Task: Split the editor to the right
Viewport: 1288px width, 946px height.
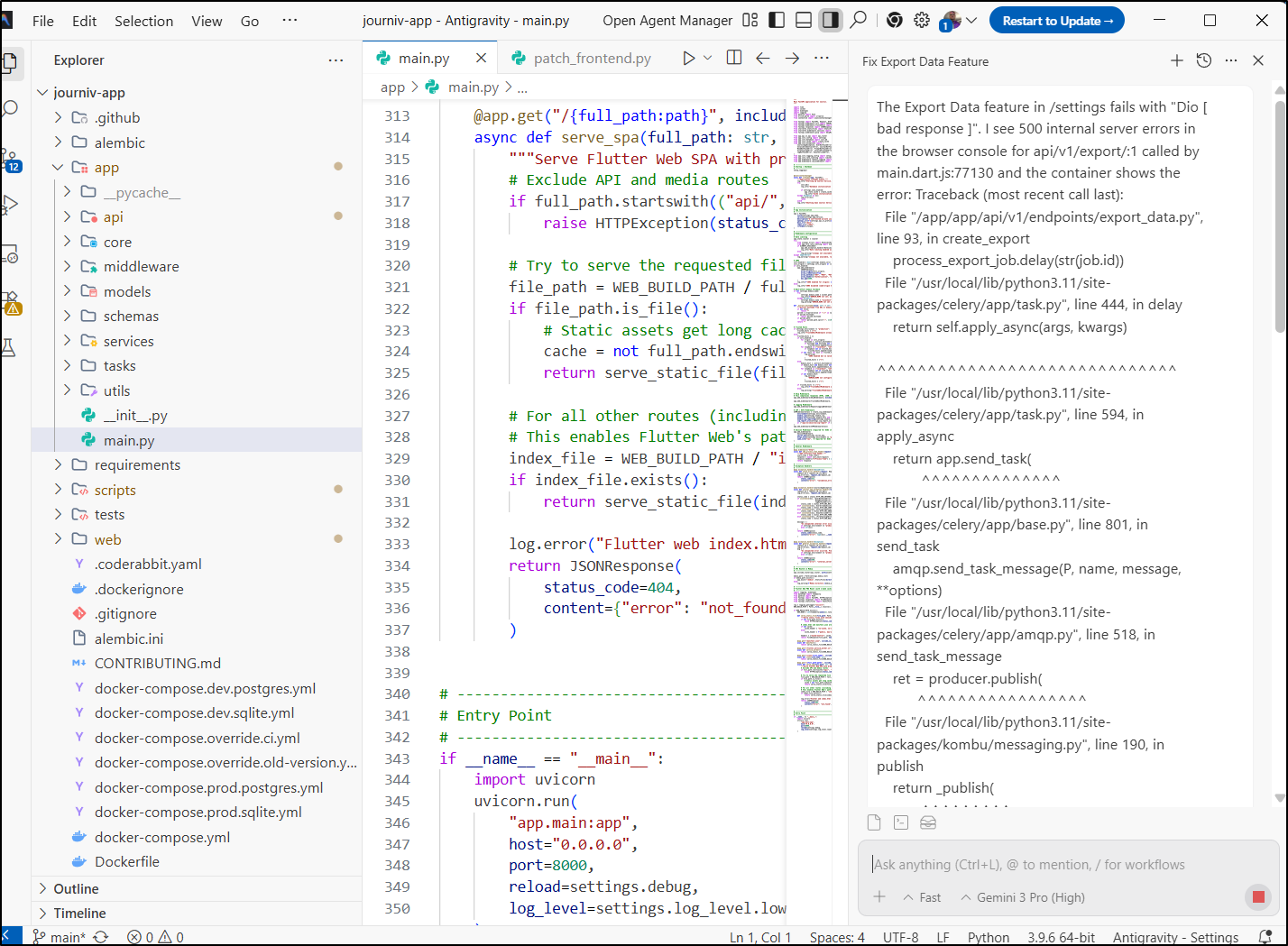Action: [x=734, y=58]
